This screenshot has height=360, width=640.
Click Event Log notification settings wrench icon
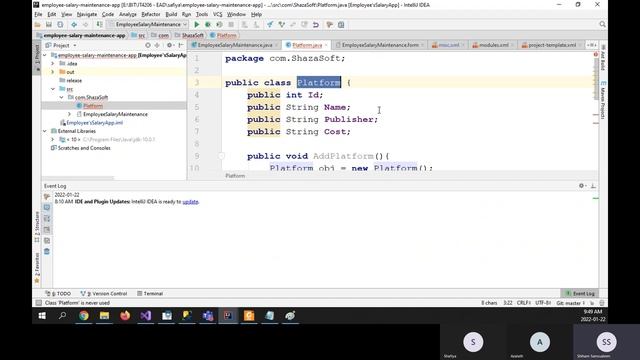47,196
